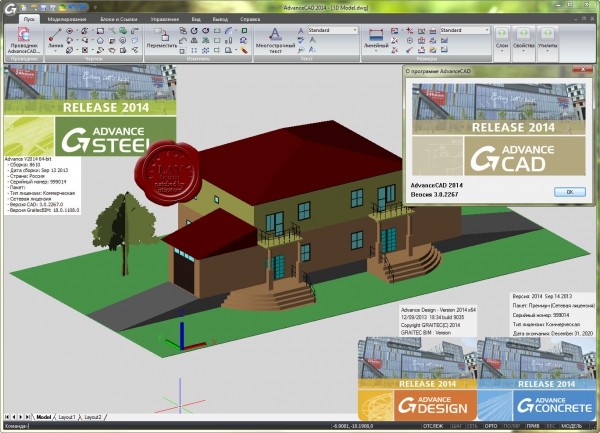Select the Circle tool in Чертеж group
The height and width of the screenshot is (433, 600).
tap(70, 31)
